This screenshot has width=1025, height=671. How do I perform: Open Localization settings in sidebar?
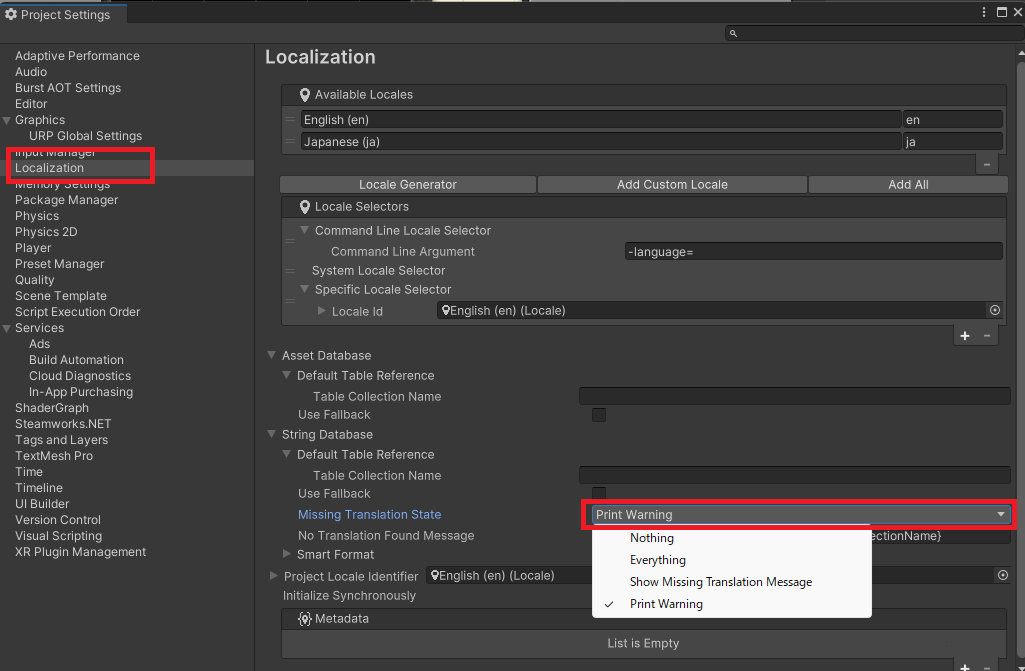tap(127, 168)
